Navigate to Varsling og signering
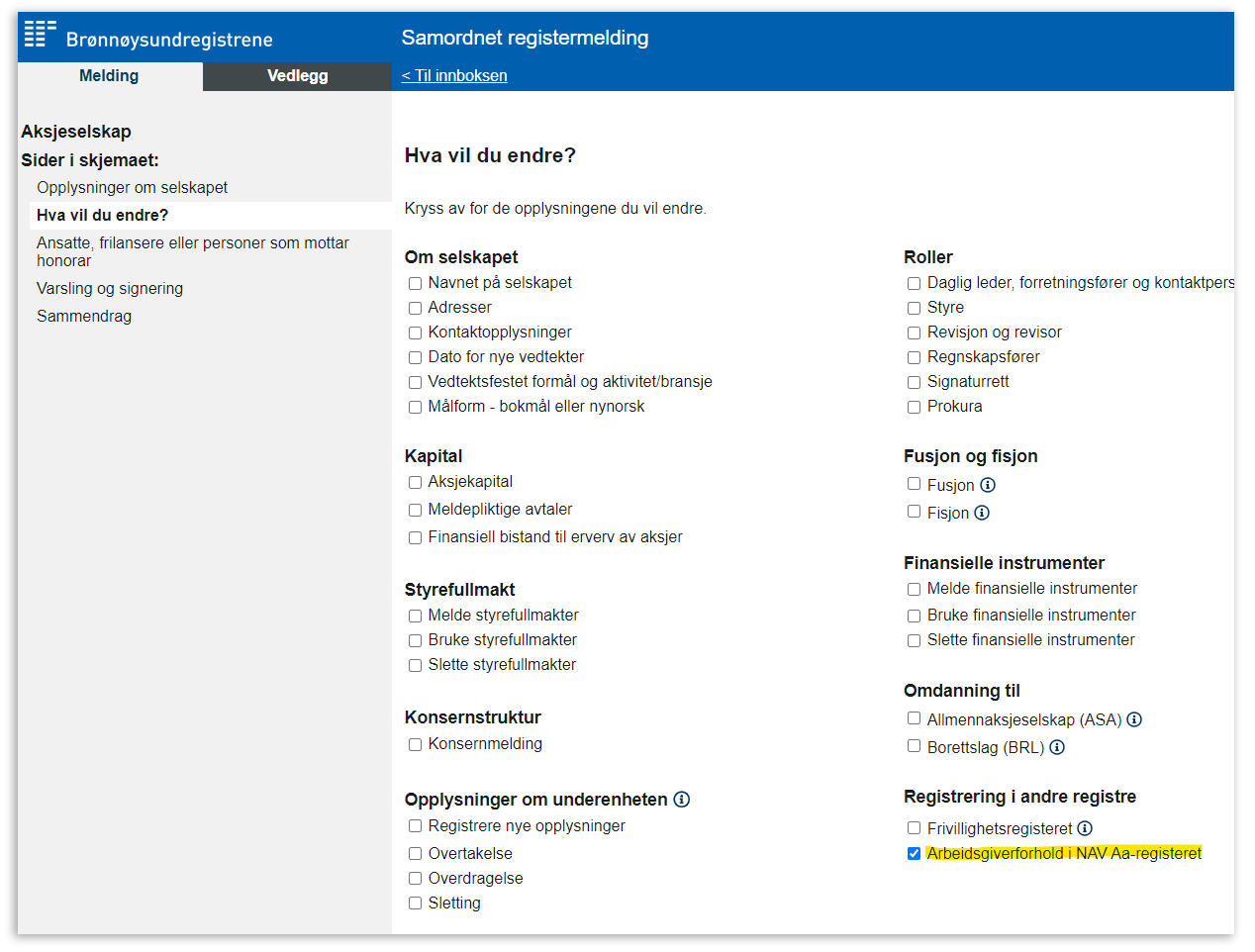Image resolution: width=1255 pixels, height=952 pixels. pos(110,289)
